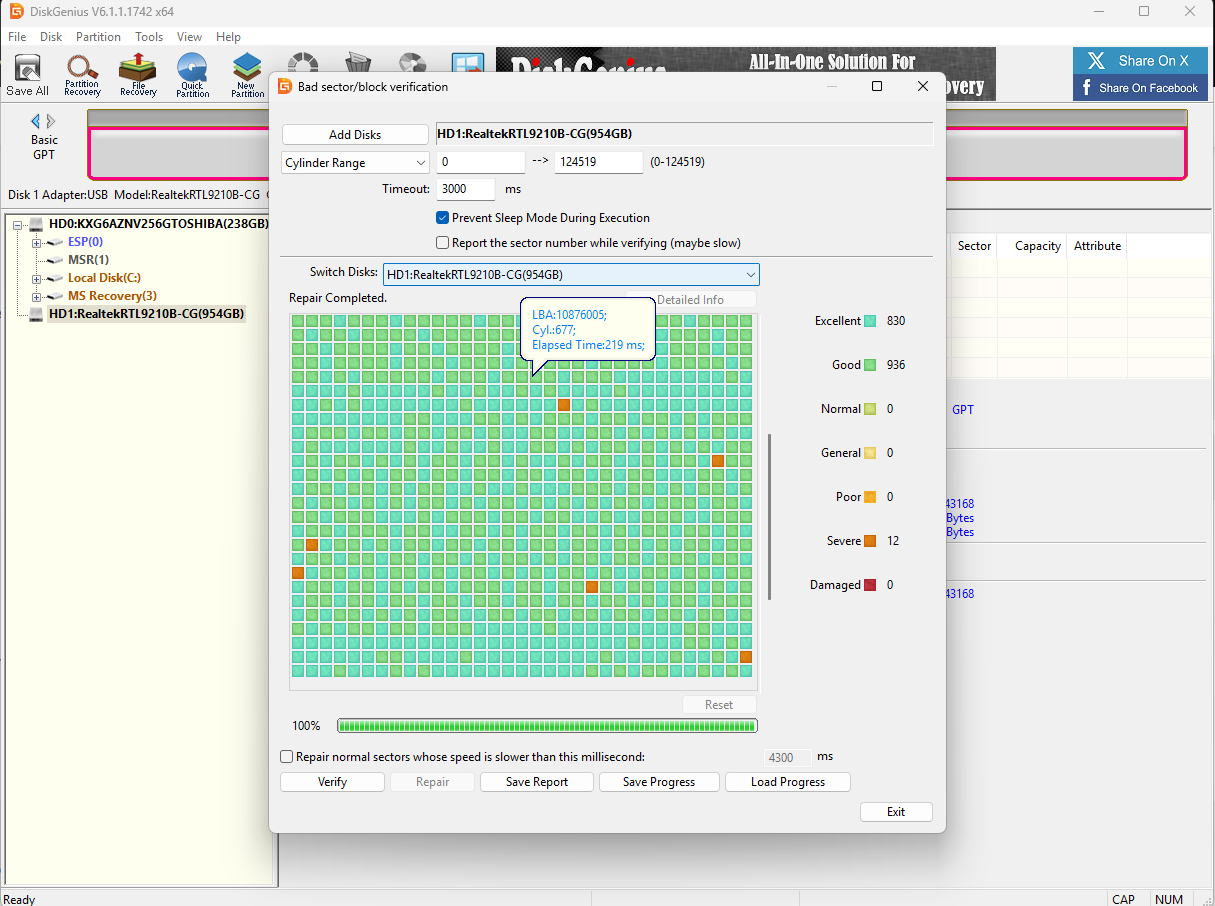Viewport: 1215px width, 906px height.
Task: Click the Save Report button
Action: (536, 782)
